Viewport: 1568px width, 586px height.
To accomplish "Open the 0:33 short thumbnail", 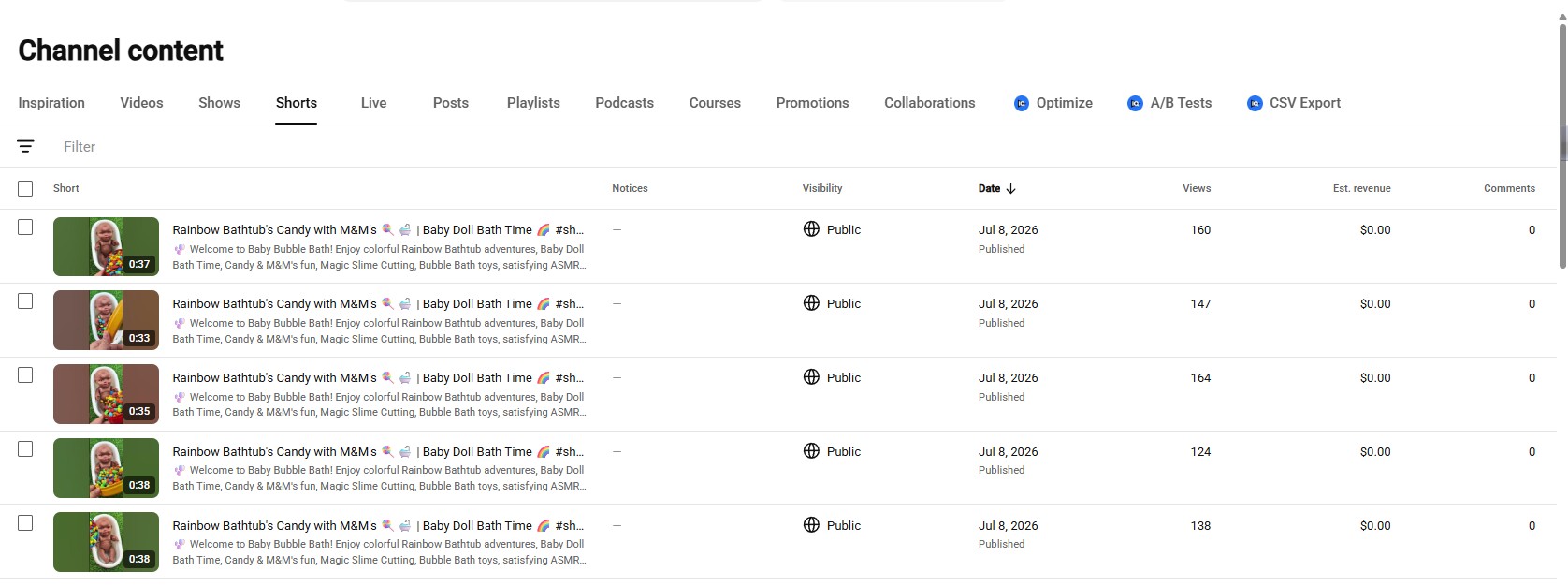I will [x=106, y=320].
